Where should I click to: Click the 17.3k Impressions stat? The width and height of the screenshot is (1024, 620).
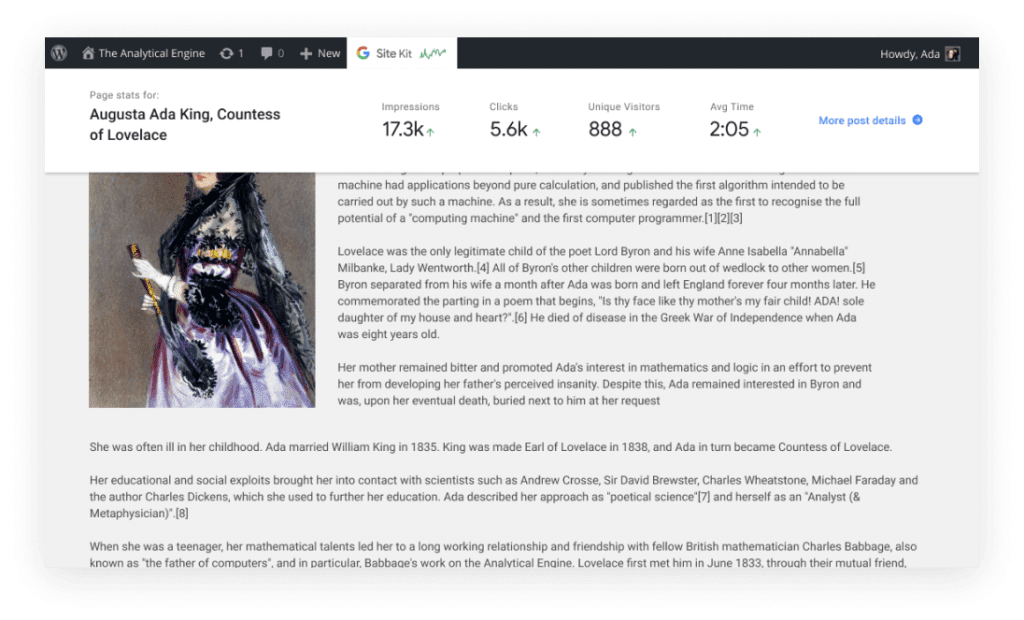click(402, 129)
